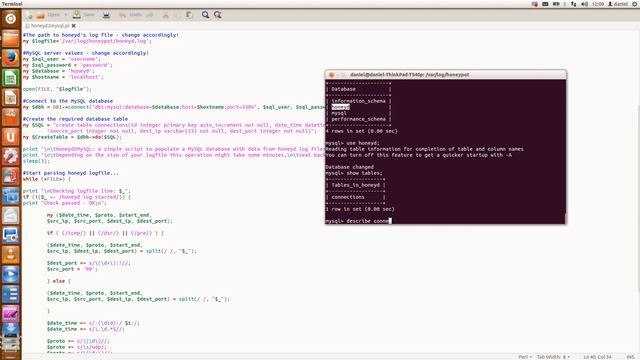Expand the Open recent files dropdown arrow
Viewport: 640px width, 360px height.
pyautogui.click(x=65, y=15)
